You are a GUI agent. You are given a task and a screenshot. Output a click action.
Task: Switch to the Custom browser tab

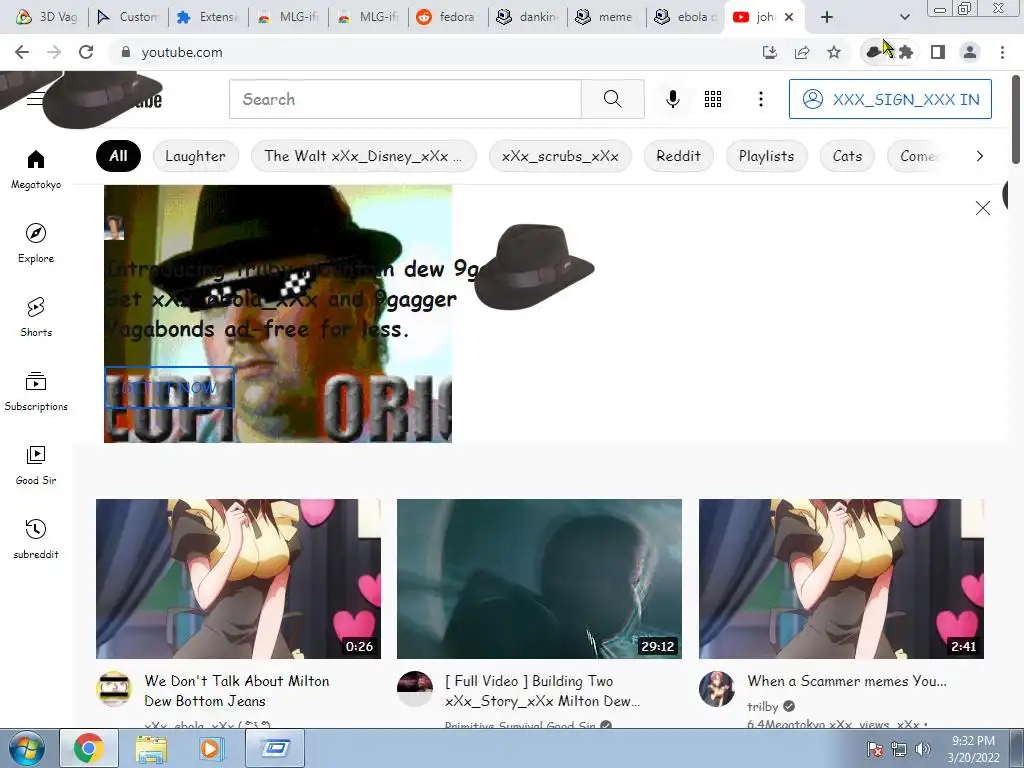click(x=128, y=17)
